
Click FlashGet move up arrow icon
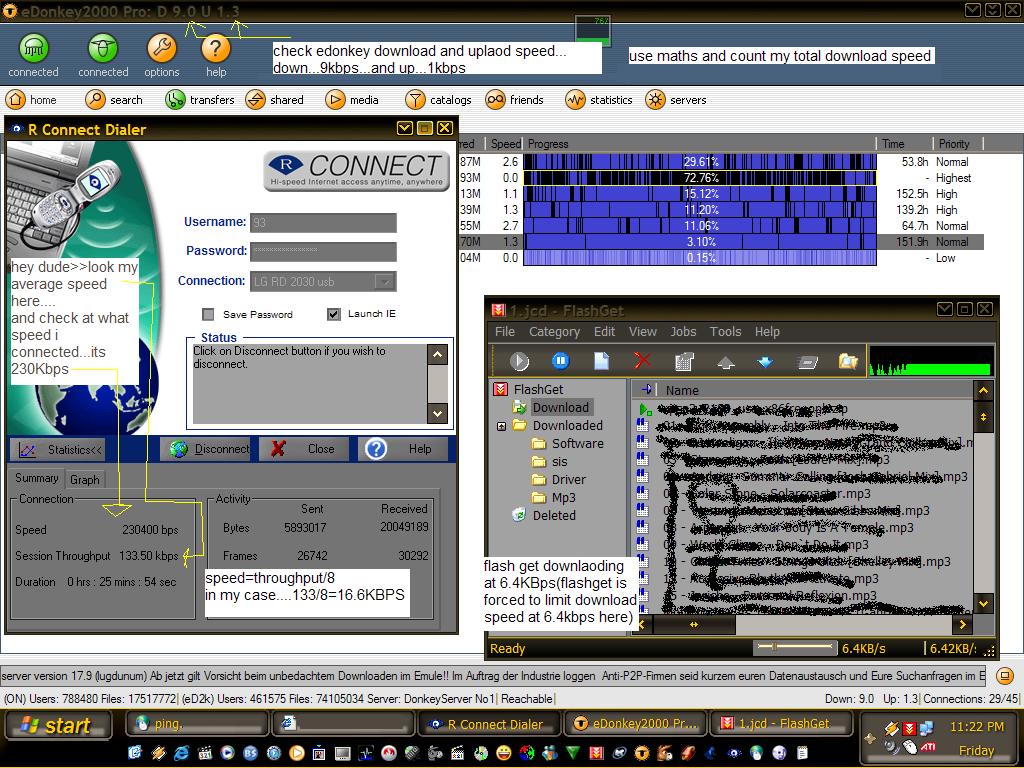click(726, 362)
